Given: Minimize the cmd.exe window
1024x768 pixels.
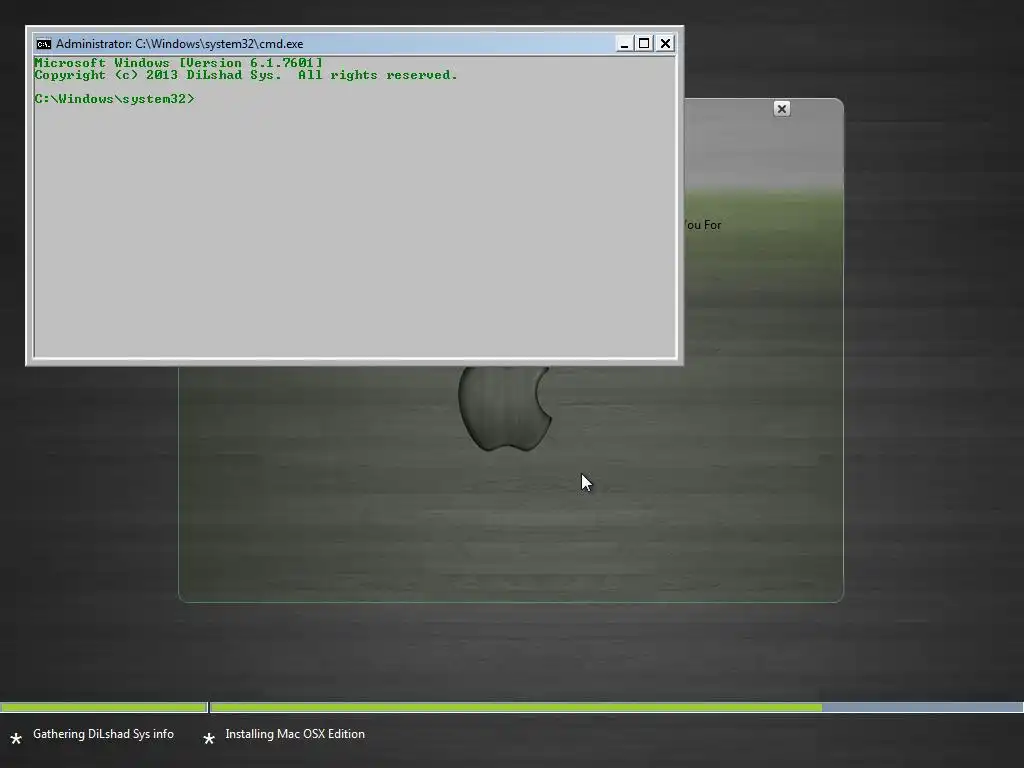Looking at the screenshot, I should pyautogui.click(x=624, y=44).
